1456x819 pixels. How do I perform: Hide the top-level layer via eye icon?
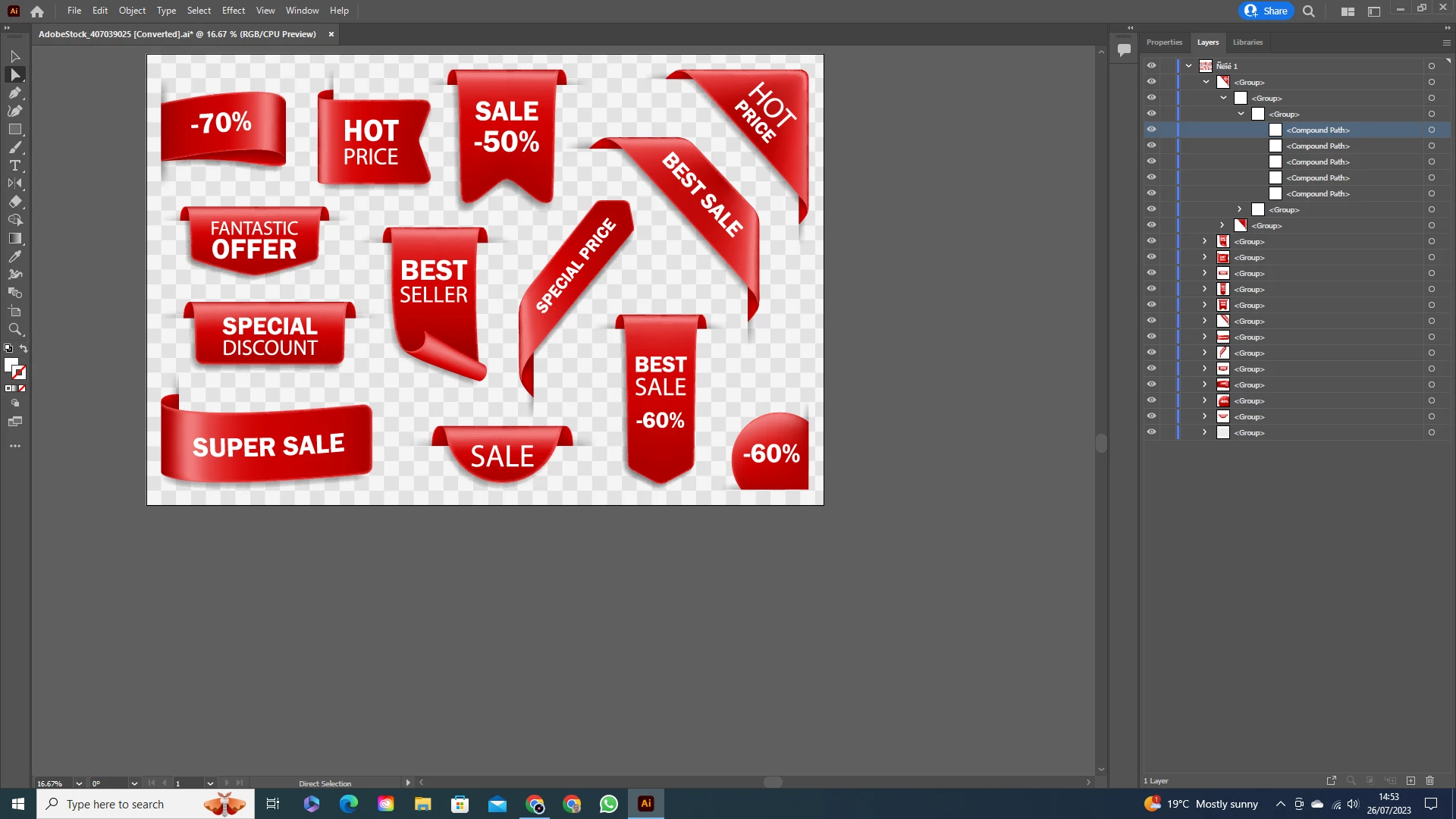[1151, 66]
